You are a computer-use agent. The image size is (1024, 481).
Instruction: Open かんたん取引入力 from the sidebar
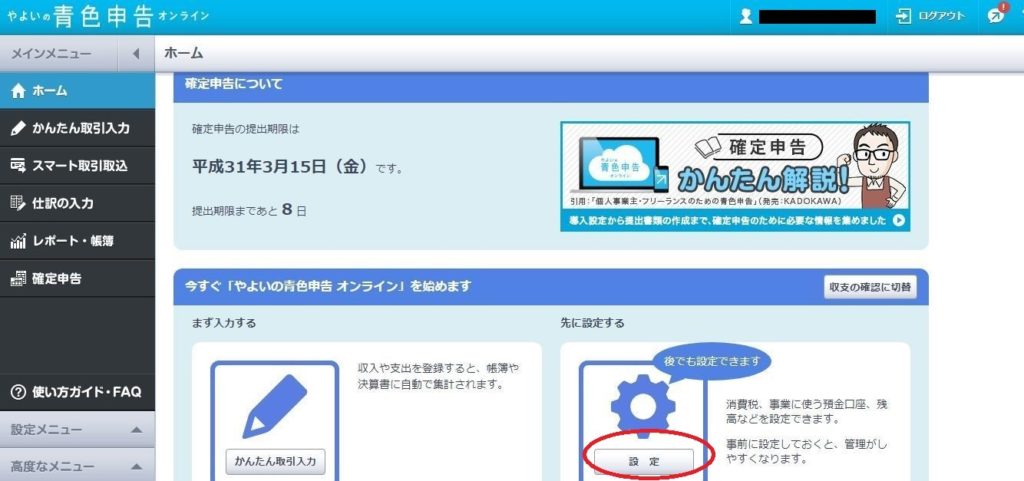(78, 129)
